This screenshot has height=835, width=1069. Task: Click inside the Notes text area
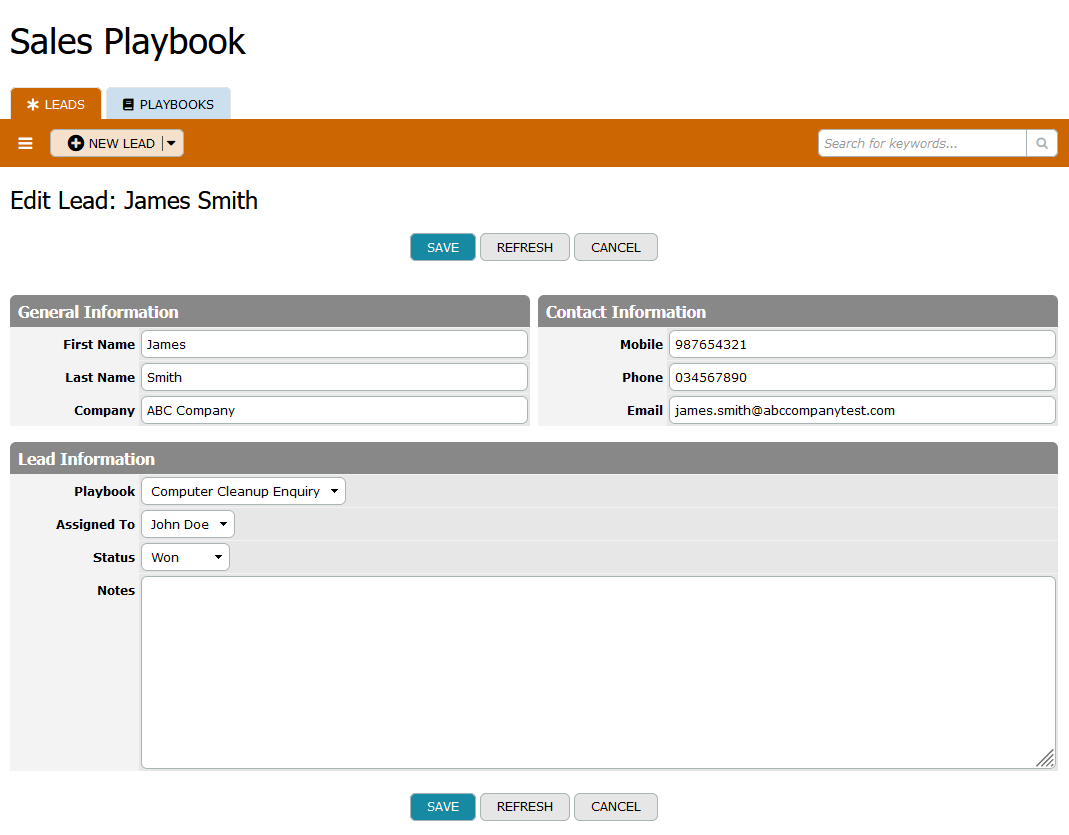click(x=597, y=672)
